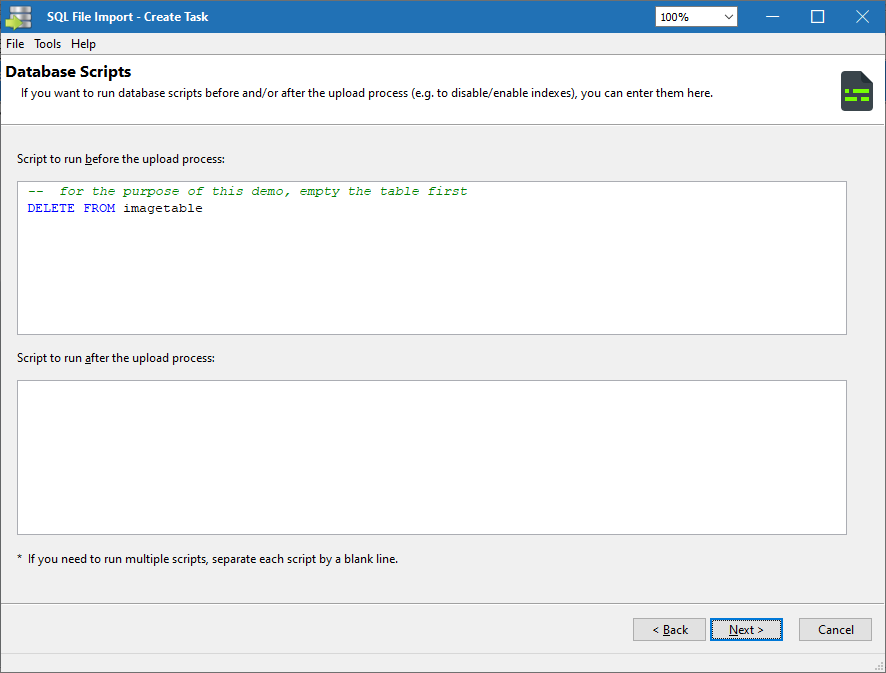
Task: Click the resize grip at bottom-right
Action: [x=880, y=667]
